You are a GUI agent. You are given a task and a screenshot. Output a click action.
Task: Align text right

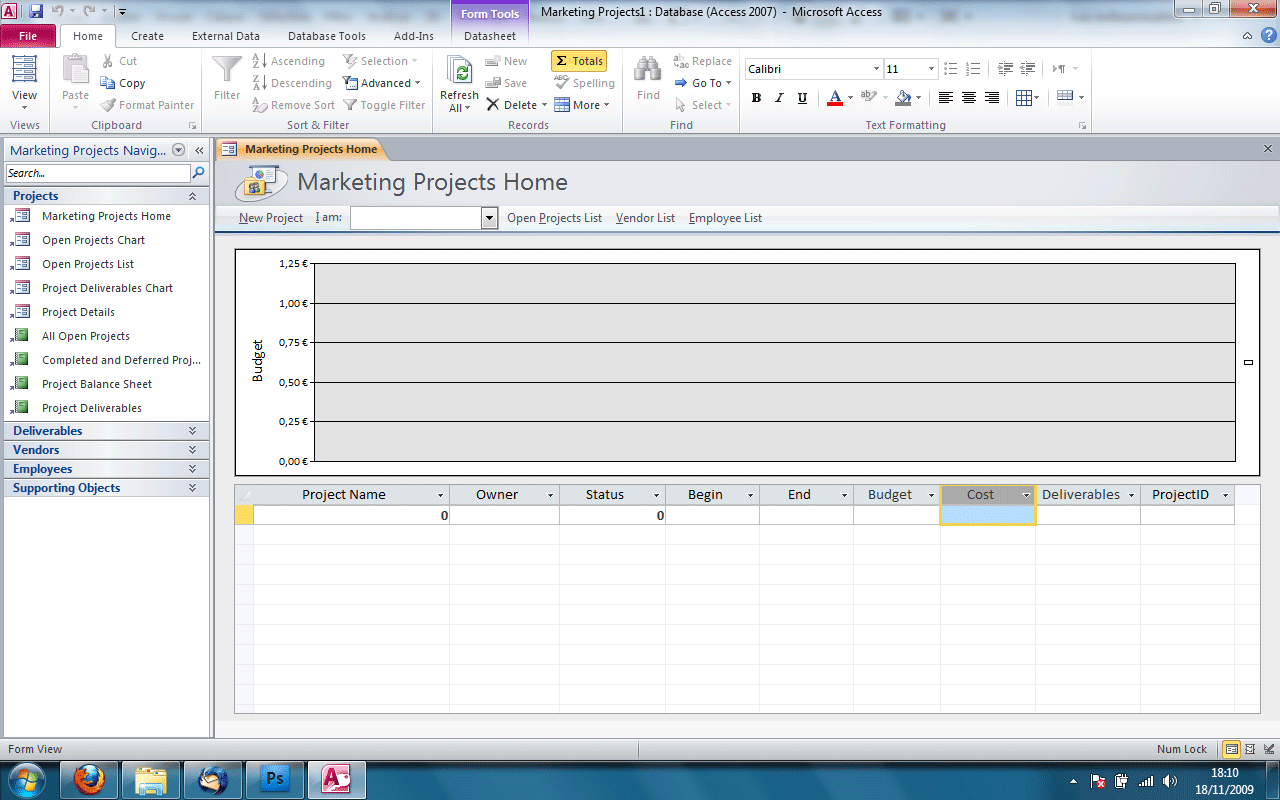992,98
